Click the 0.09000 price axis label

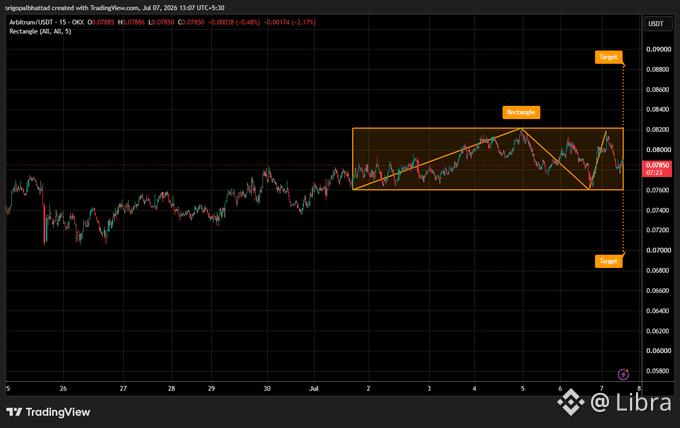click(x=658, y=49)
